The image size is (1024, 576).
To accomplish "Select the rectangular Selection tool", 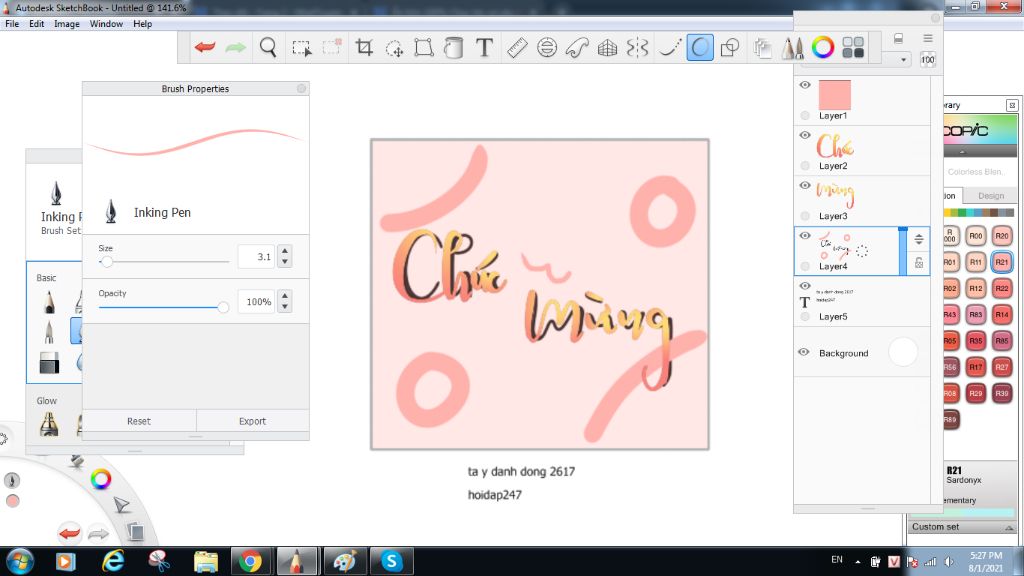I will pyautogui.click(x=301, y=48).
